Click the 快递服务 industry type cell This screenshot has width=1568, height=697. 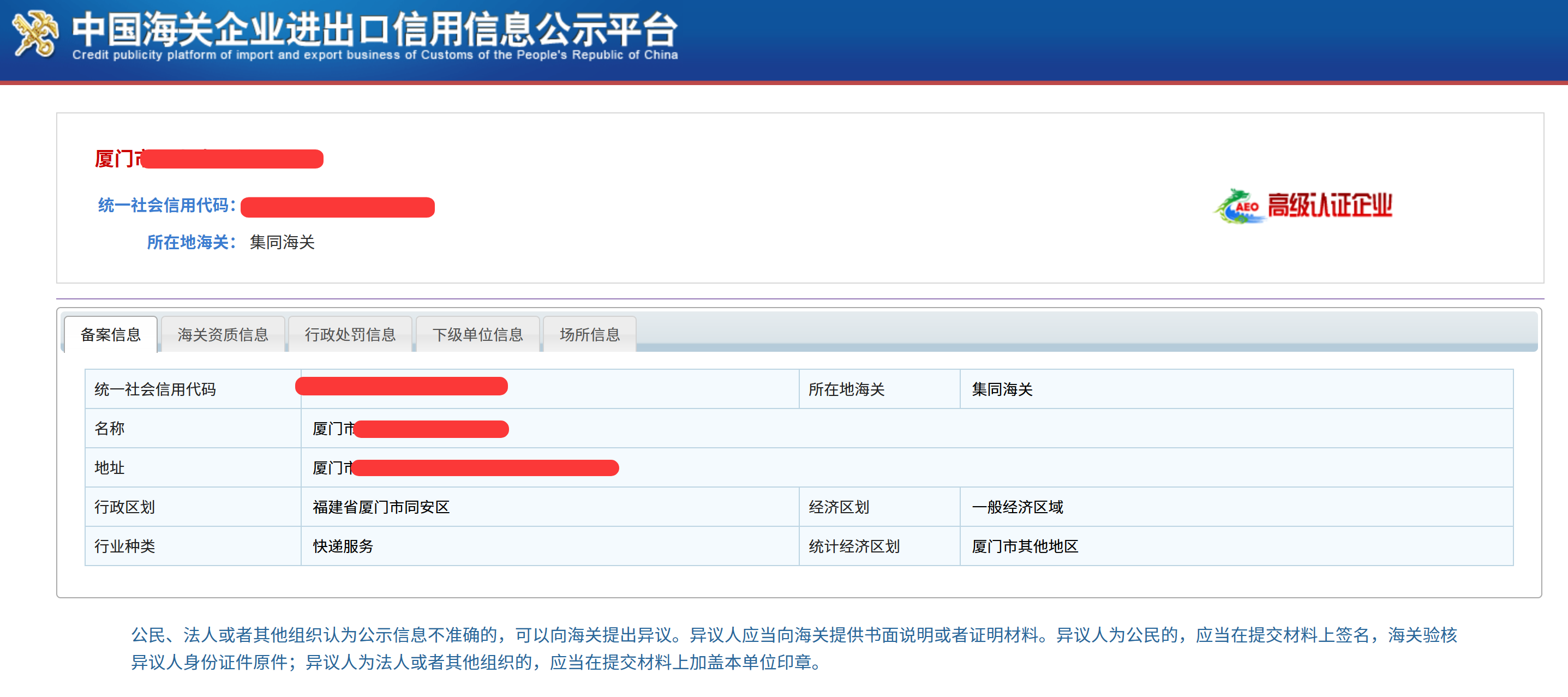(343, 546)
